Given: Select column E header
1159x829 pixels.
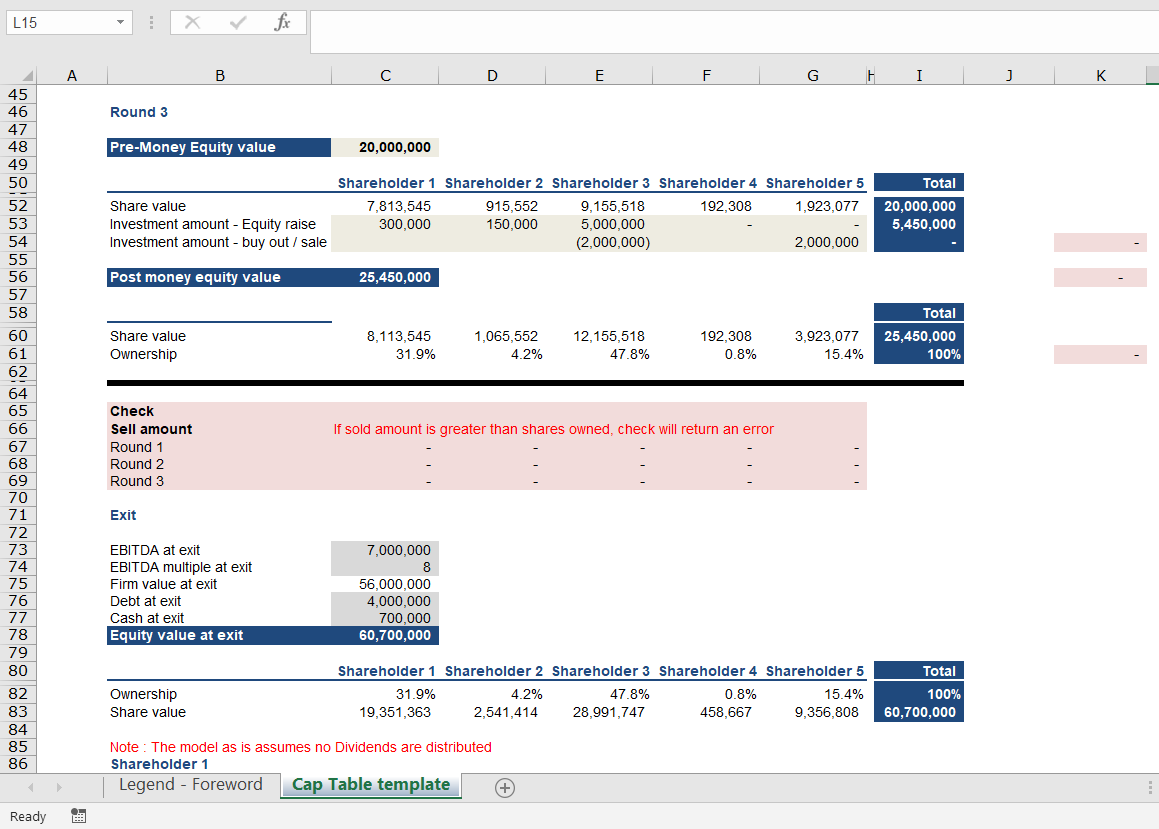Looking at the screenshot, I should (x=599, y=75).
